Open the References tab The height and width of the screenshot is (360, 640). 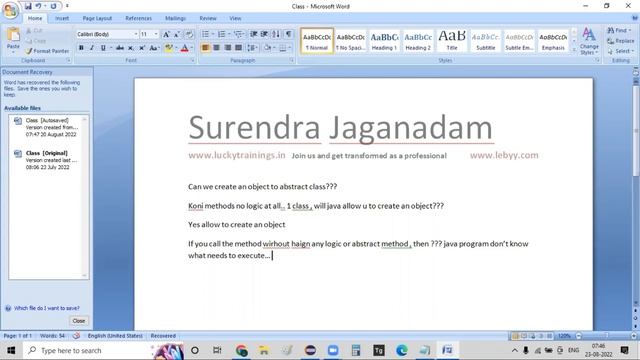[x=138, y=18]
